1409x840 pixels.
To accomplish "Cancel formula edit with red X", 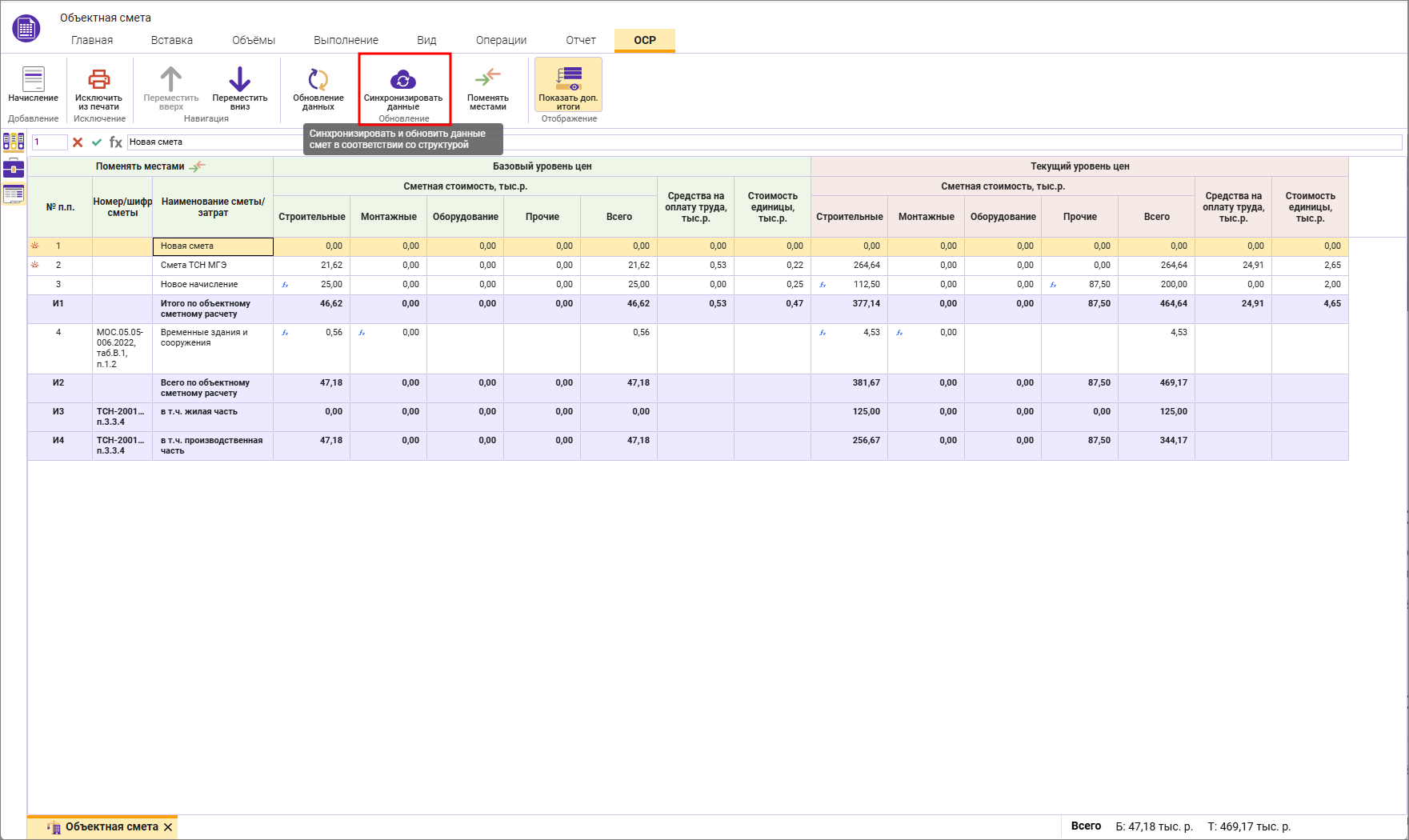I will [78, 142].
